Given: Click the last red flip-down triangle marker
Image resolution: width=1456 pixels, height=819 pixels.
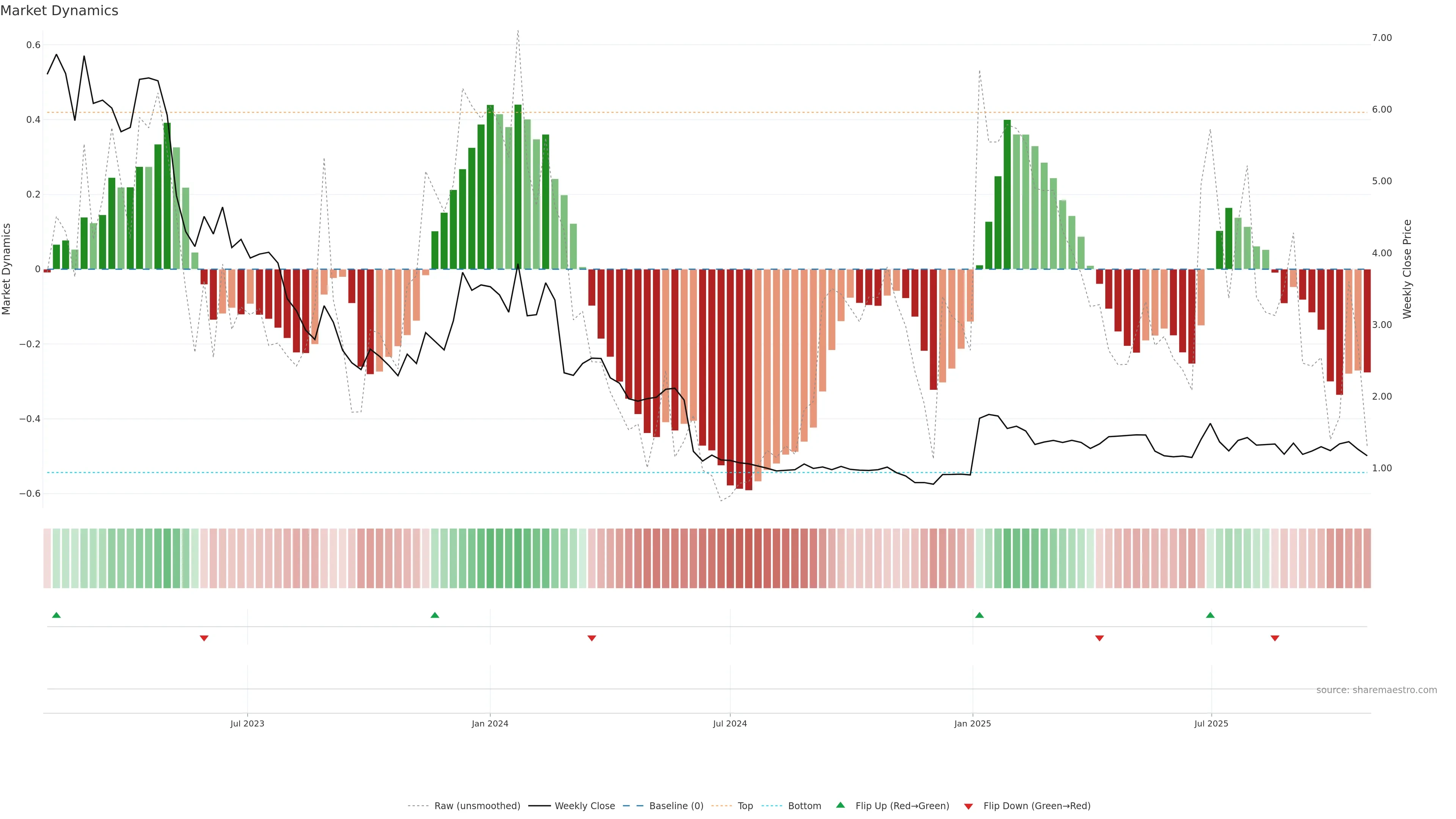Looking at the screenshot, I should pos(1275,638).
